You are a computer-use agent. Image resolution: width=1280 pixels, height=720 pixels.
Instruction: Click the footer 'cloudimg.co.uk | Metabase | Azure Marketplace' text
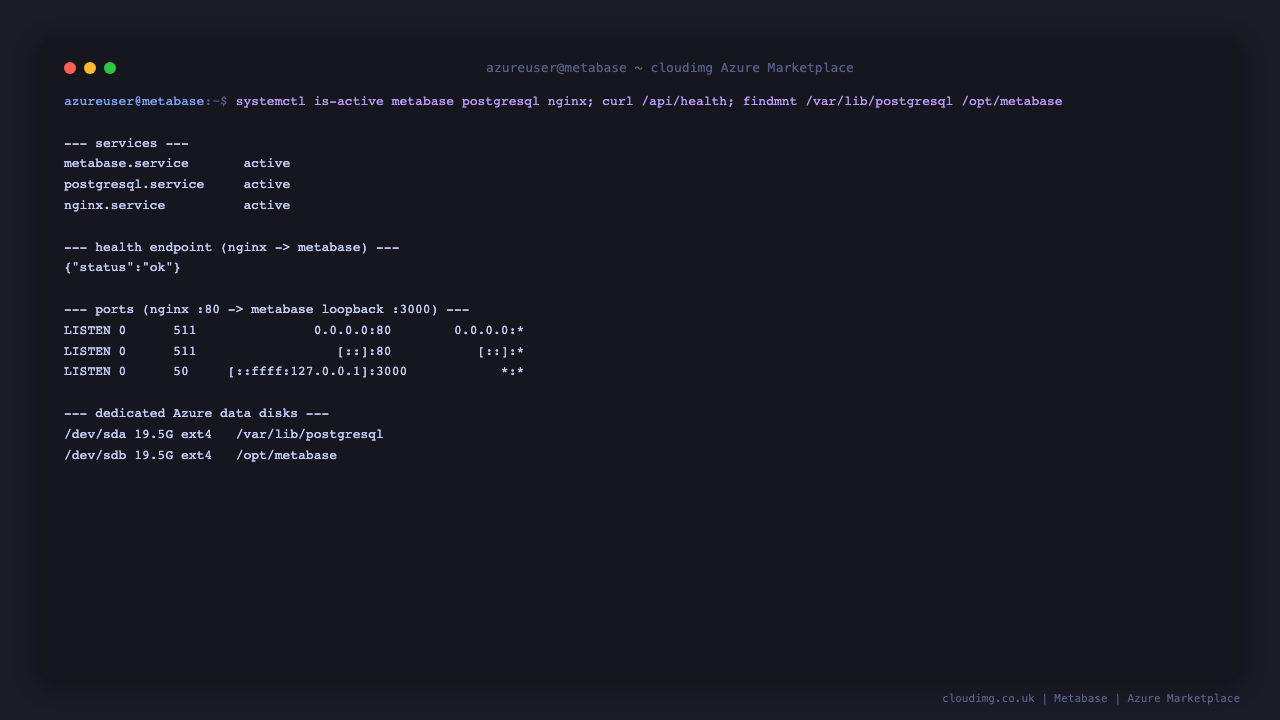1091,698
